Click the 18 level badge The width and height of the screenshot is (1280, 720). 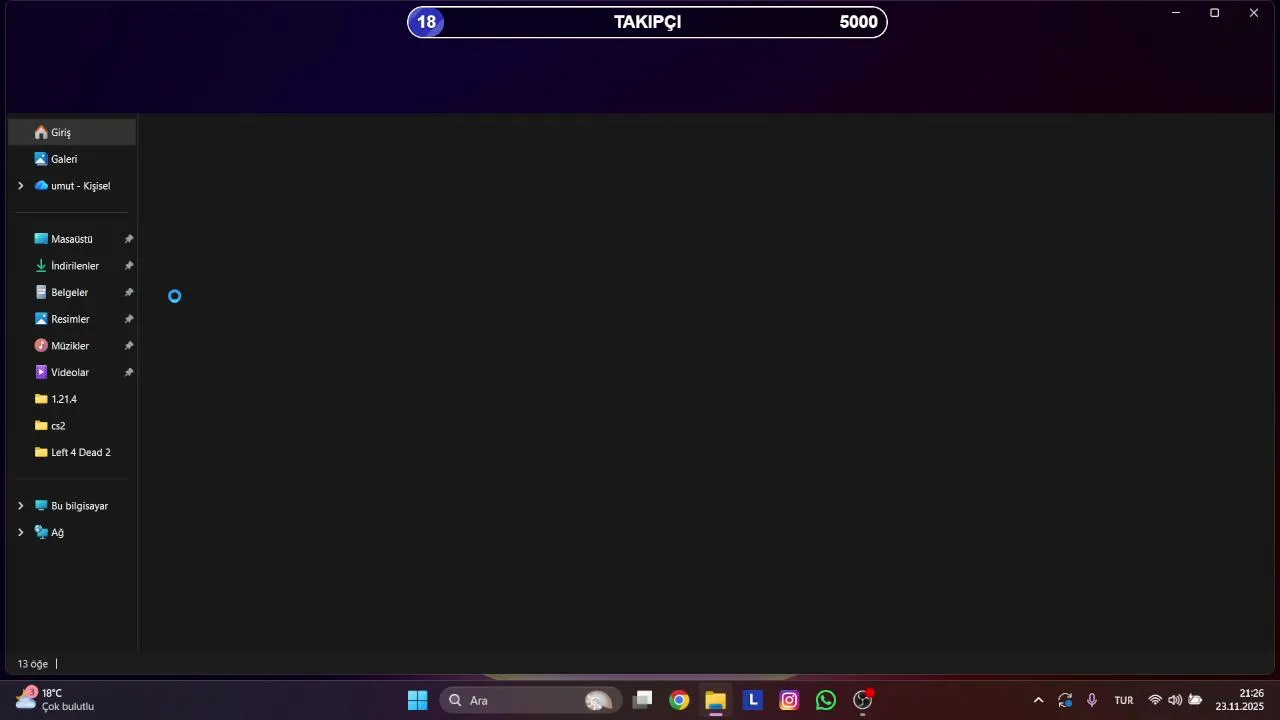pos(426,22)
